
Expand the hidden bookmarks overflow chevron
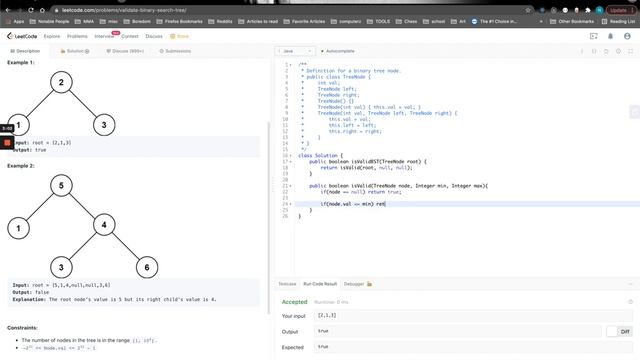click(x=541, y=21)
